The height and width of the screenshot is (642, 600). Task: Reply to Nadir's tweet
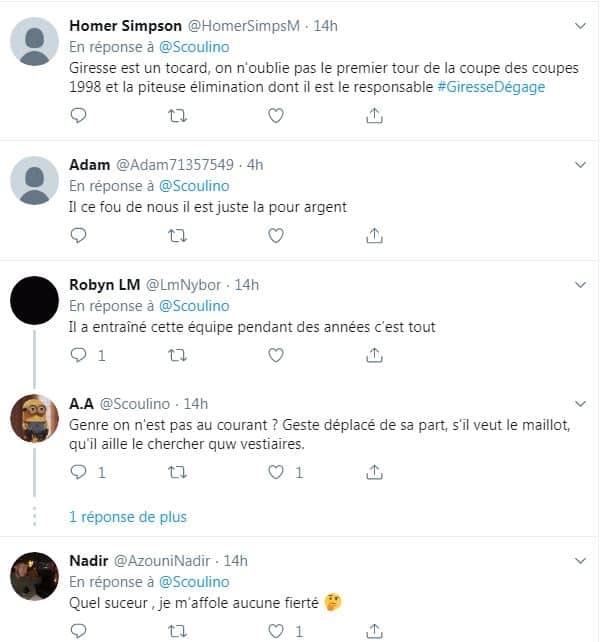tap(78, 631)
